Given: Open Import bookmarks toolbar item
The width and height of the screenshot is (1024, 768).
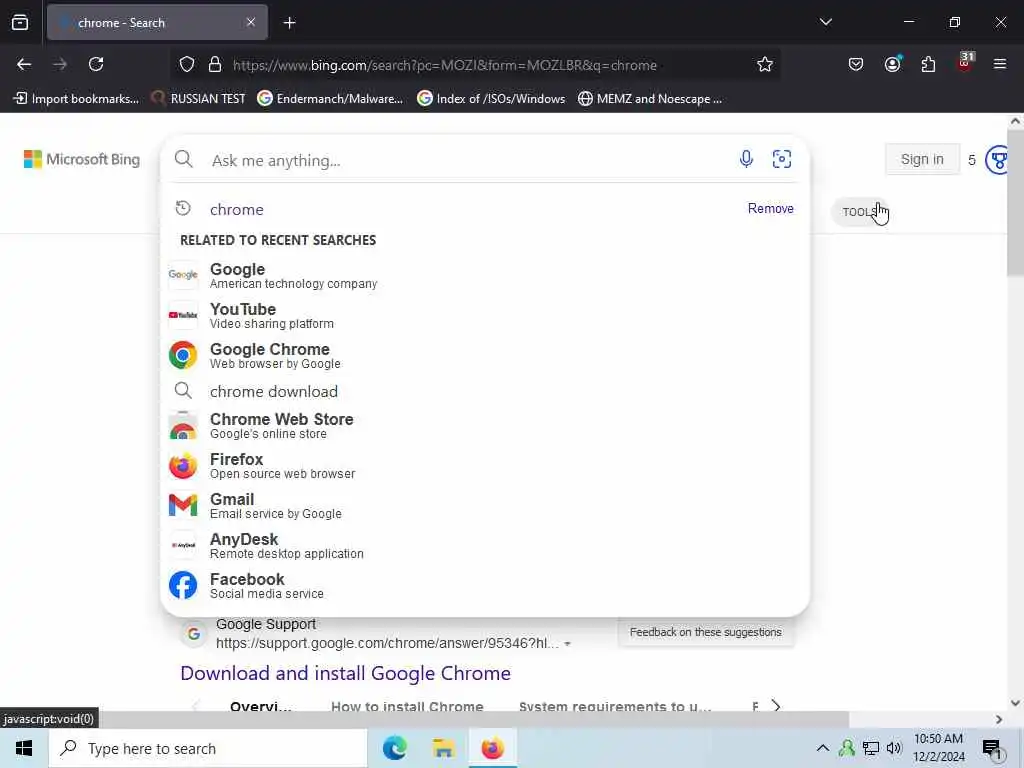Looking at the screenshot, I should click(x=76, y=99).
